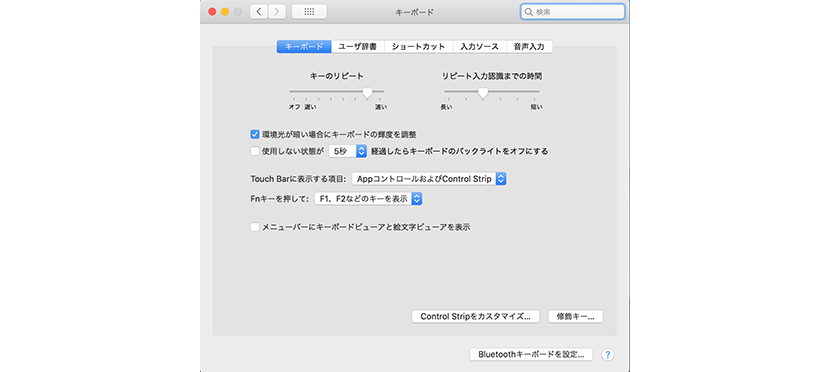The width and height of the screenshot is (830, 372).
Task: Click the 長い label under delay slider
Action: [x=446, y=107]
